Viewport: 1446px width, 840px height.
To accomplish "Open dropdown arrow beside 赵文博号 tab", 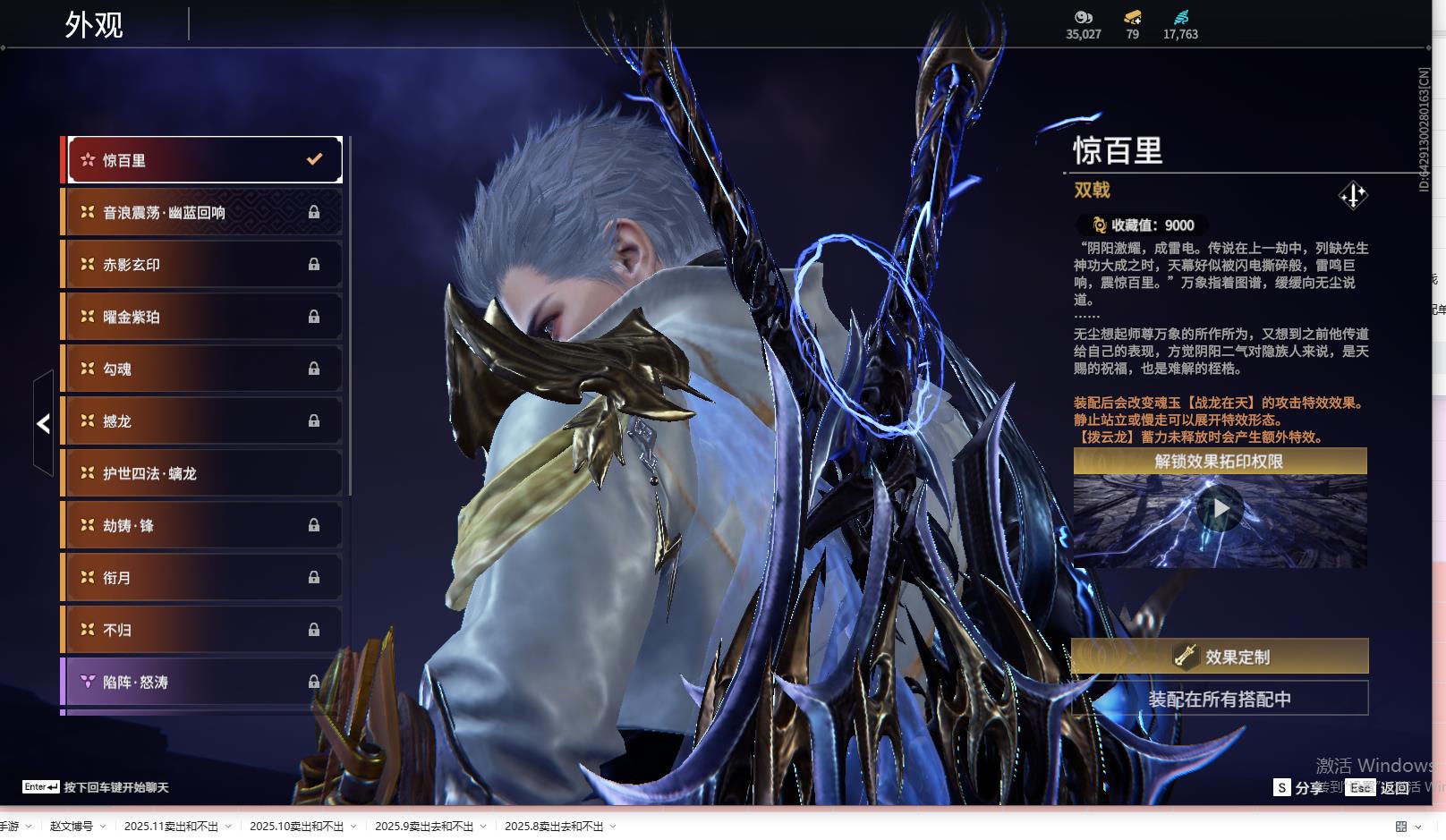I will point(103,827).
